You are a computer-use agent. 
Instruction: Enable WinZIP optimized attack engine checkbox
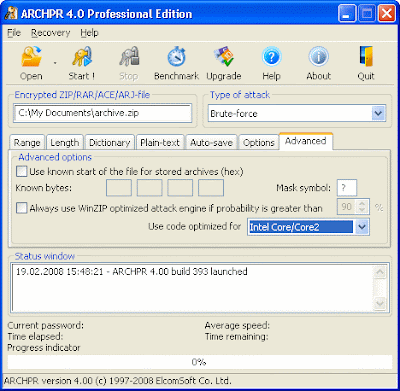22,208
